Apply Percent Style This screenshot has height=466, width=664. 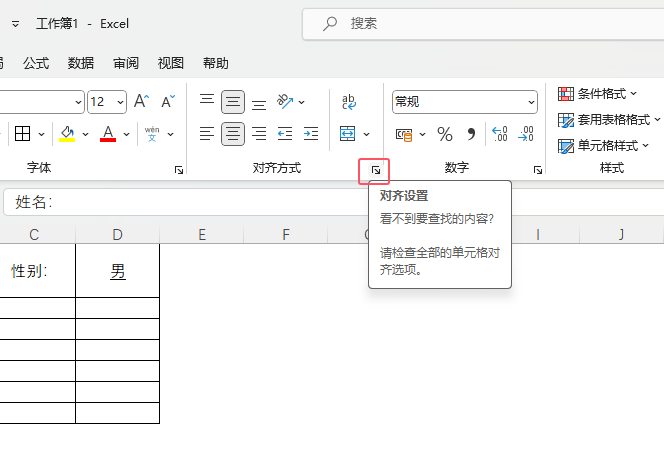click(445, 134)
